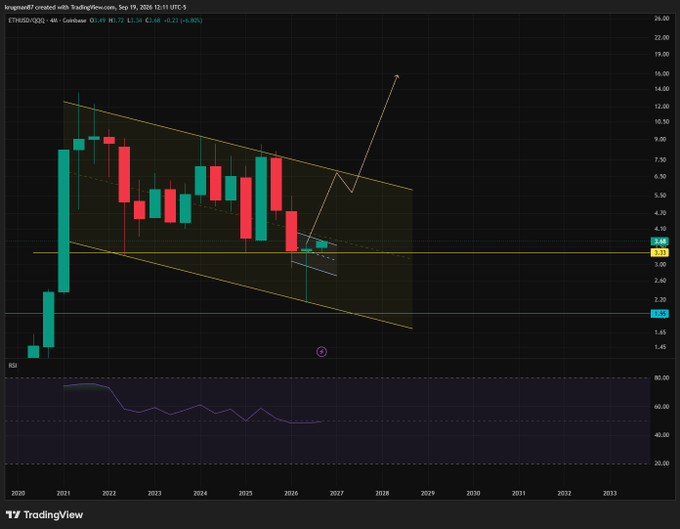Click the 2033 year label on time axis
Viewport: 680px width, 529px height.
point(610,493)
